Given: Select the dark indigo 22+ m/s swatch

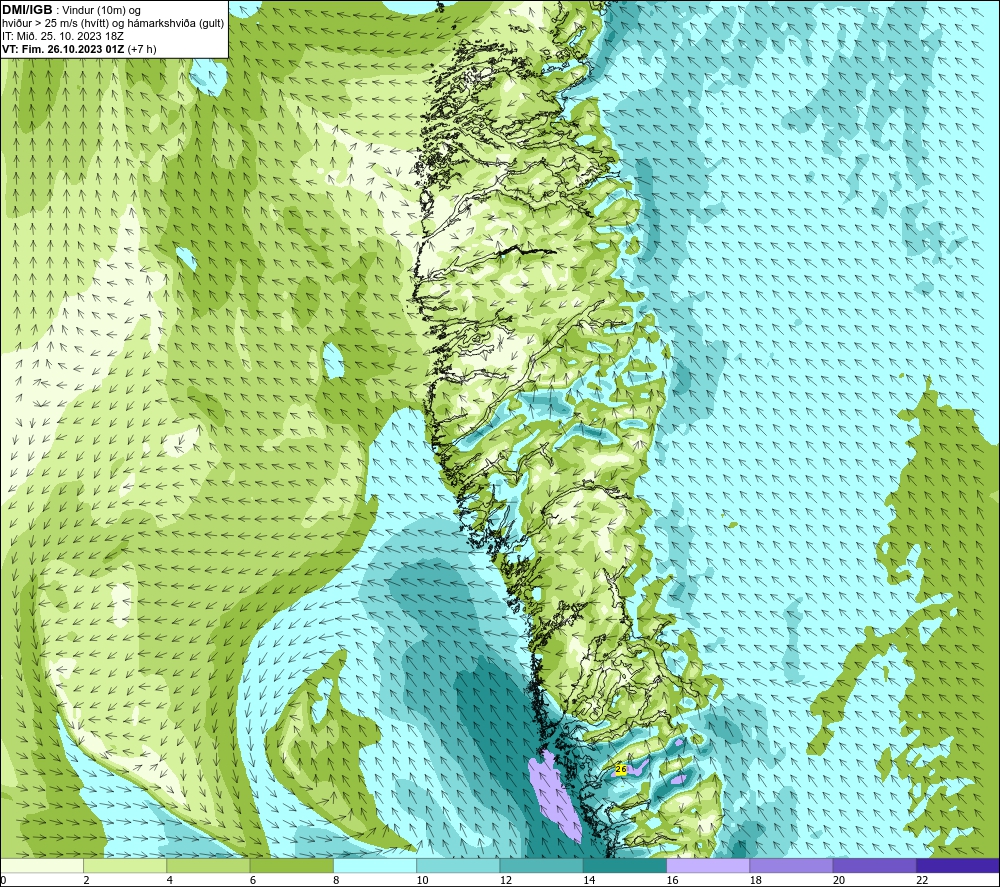Looking at the screenshot, I should pos(958,865).
